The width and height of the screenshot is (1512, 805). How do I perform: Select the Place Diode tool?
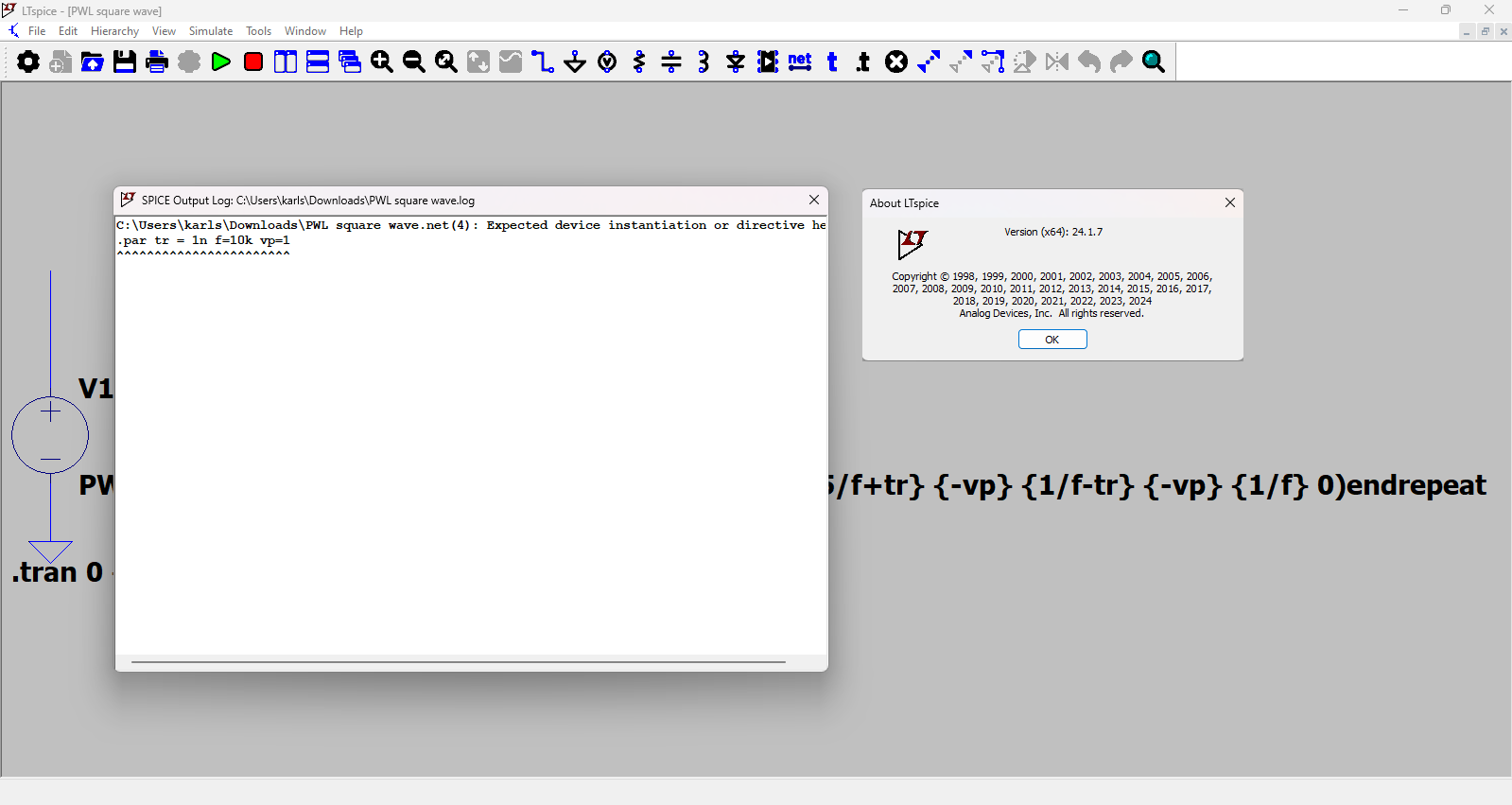[x=736, y=61]
